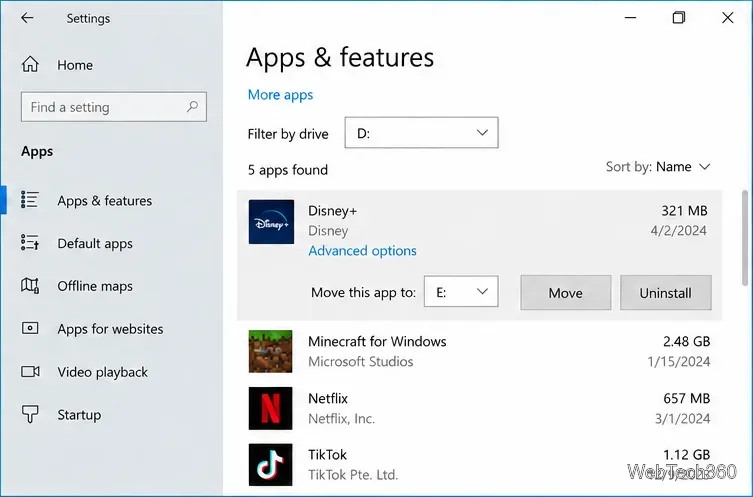This screenshot has height=497, width=753.
Task: Click the 321 MB size of Disney+
Action: coord(684,211)
